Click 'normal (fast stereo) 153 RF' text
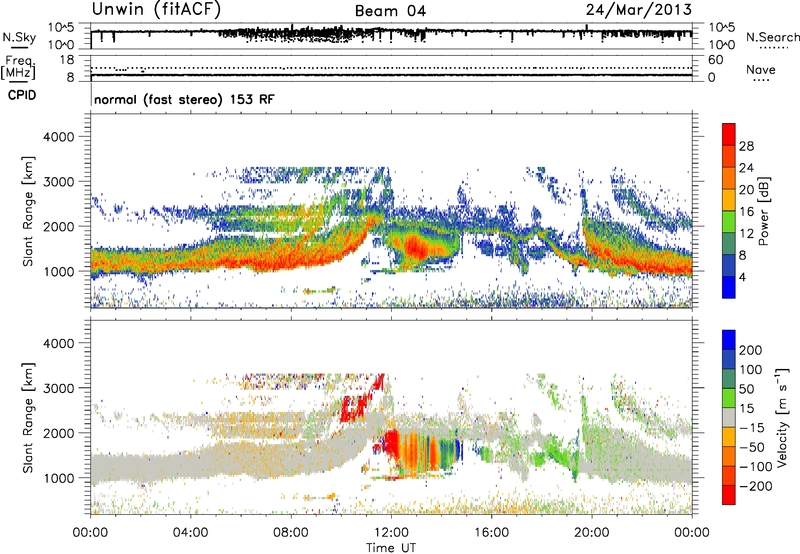Image resolution: width=800 pixels, height=554 pixels. click(x=184, y=99)
